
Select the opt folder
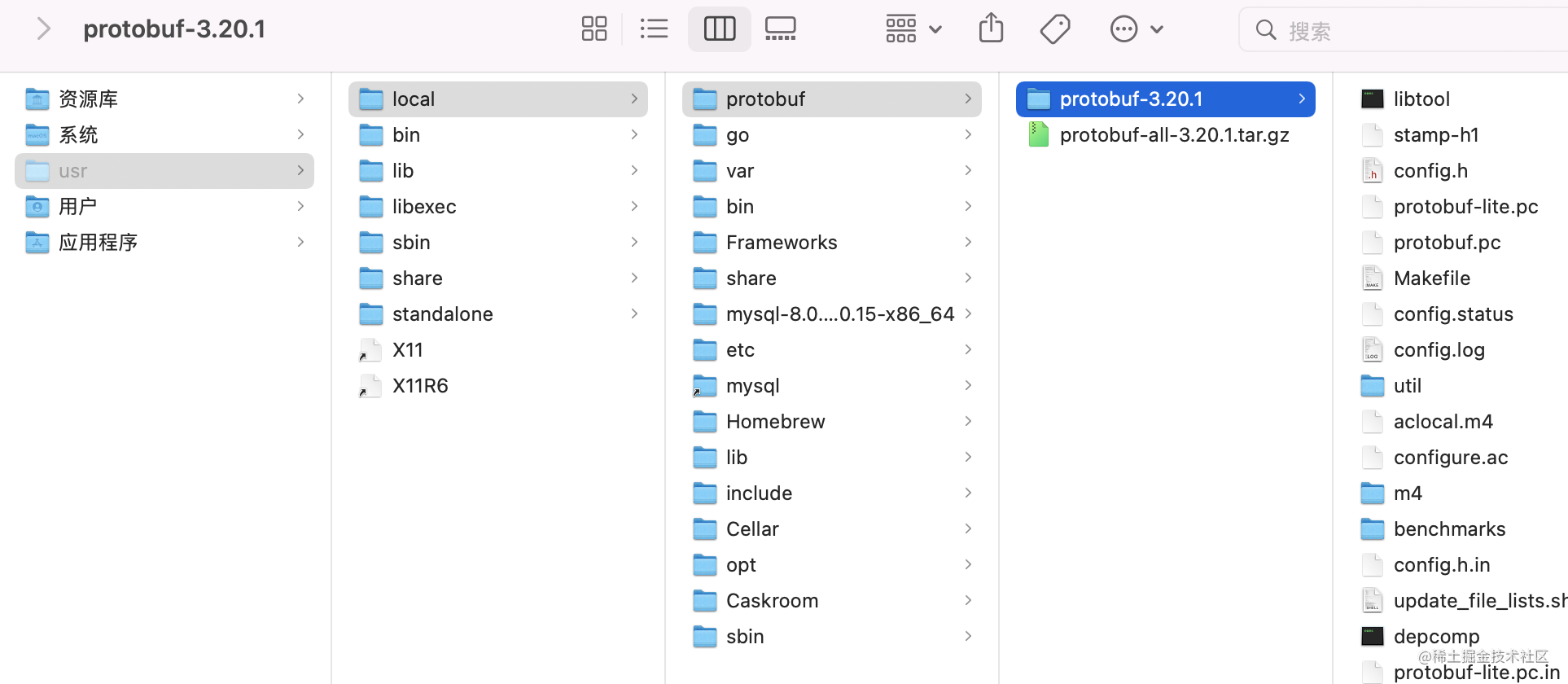click(x=832, y=565)
